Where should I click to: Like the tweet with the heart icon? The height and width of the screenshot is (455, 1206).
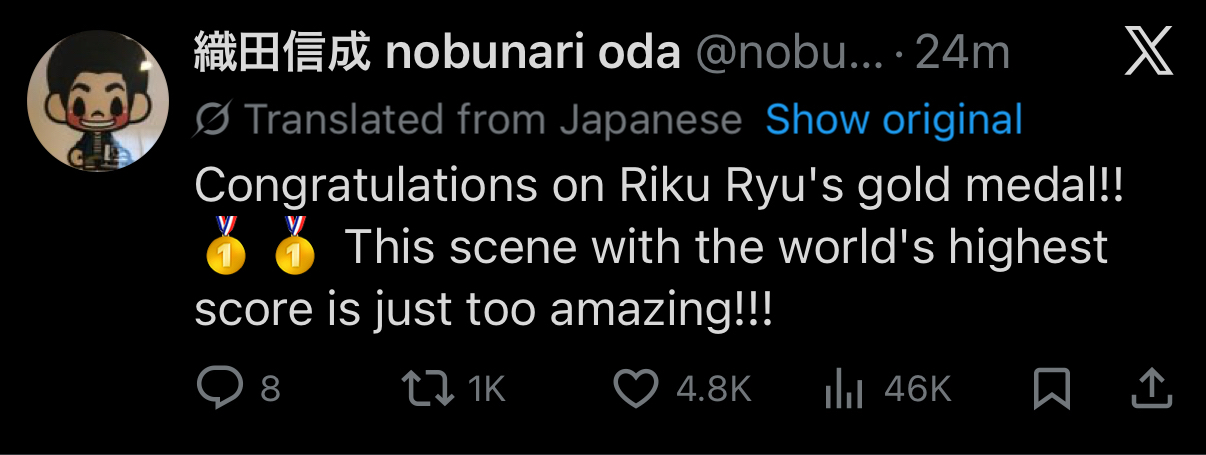635,388
